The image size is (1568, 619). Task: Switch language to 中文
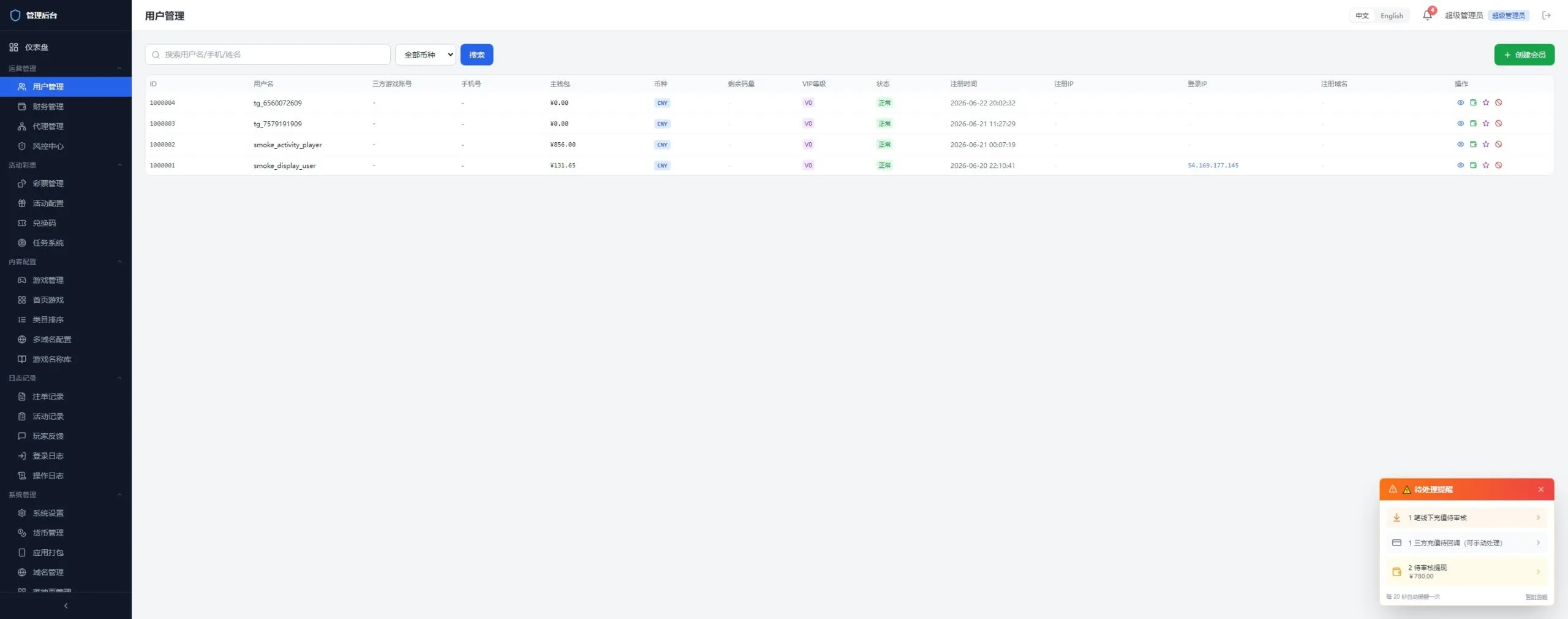pyautogui.click(x=1362, y=15)
